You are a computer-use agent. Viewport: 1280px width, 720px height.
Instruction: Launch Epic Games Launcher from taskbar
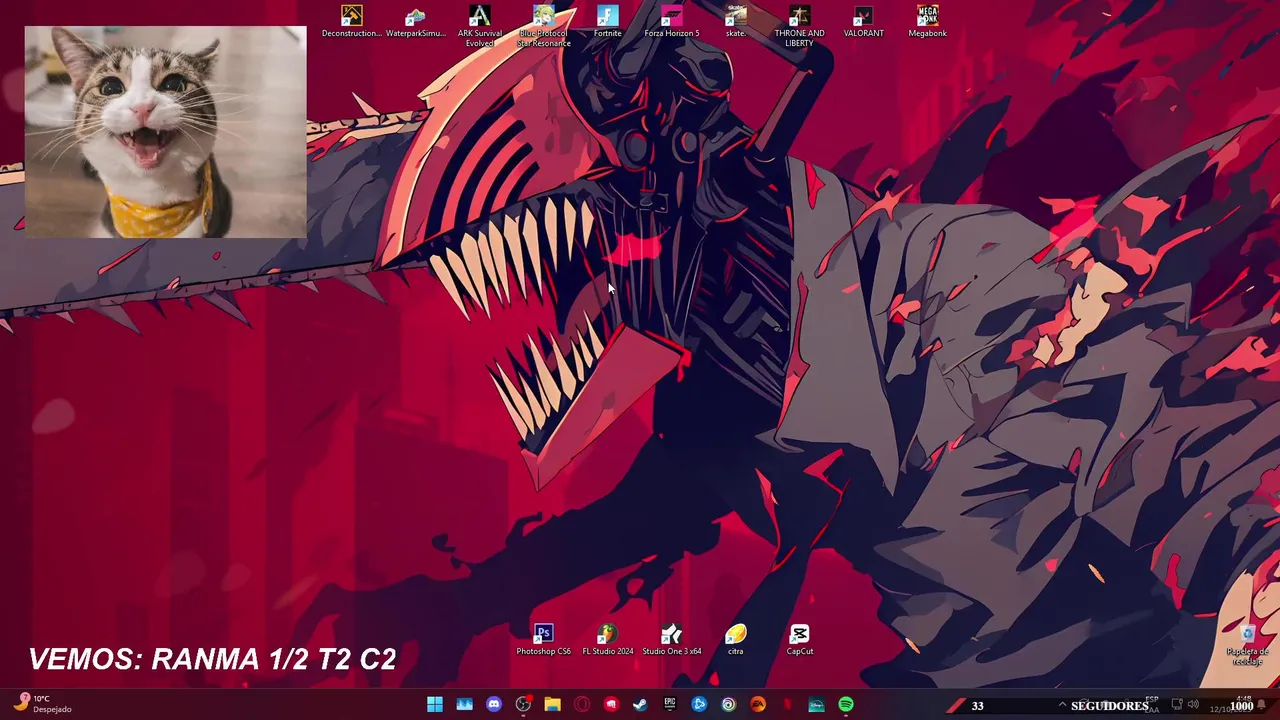(x=670, y=704)
